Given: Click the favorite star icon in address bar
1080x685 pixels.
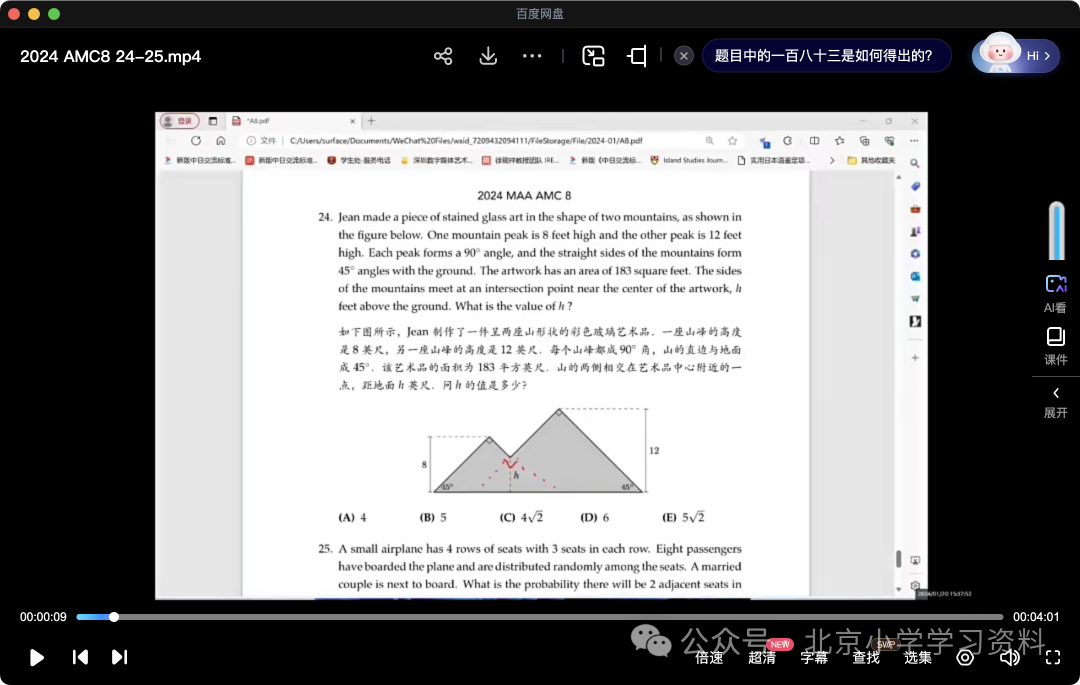Looking at the screenshot, I should tap(732, 140).
